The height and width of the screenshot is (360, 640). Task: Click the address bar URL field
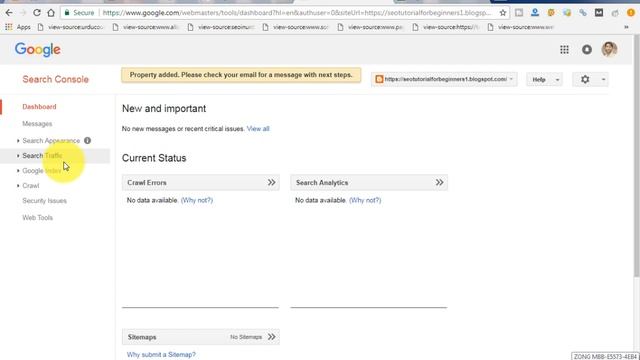[297, 13]
